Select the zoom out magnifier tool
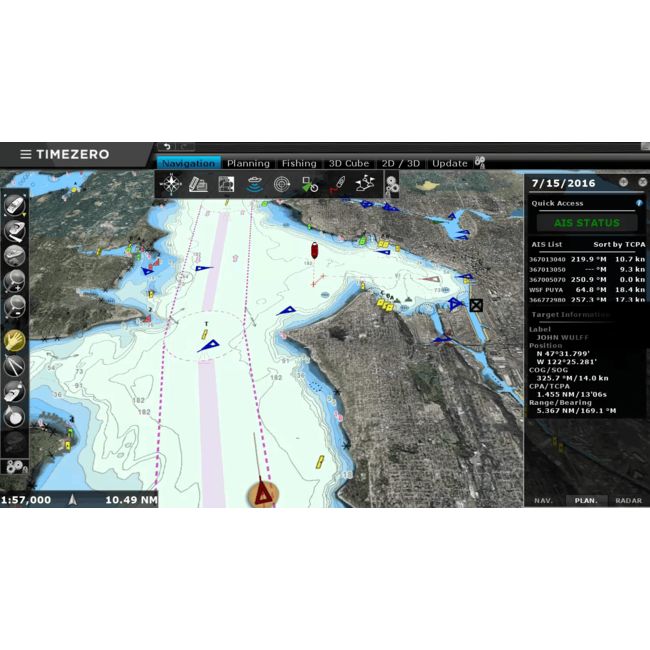 coord(14,307)
